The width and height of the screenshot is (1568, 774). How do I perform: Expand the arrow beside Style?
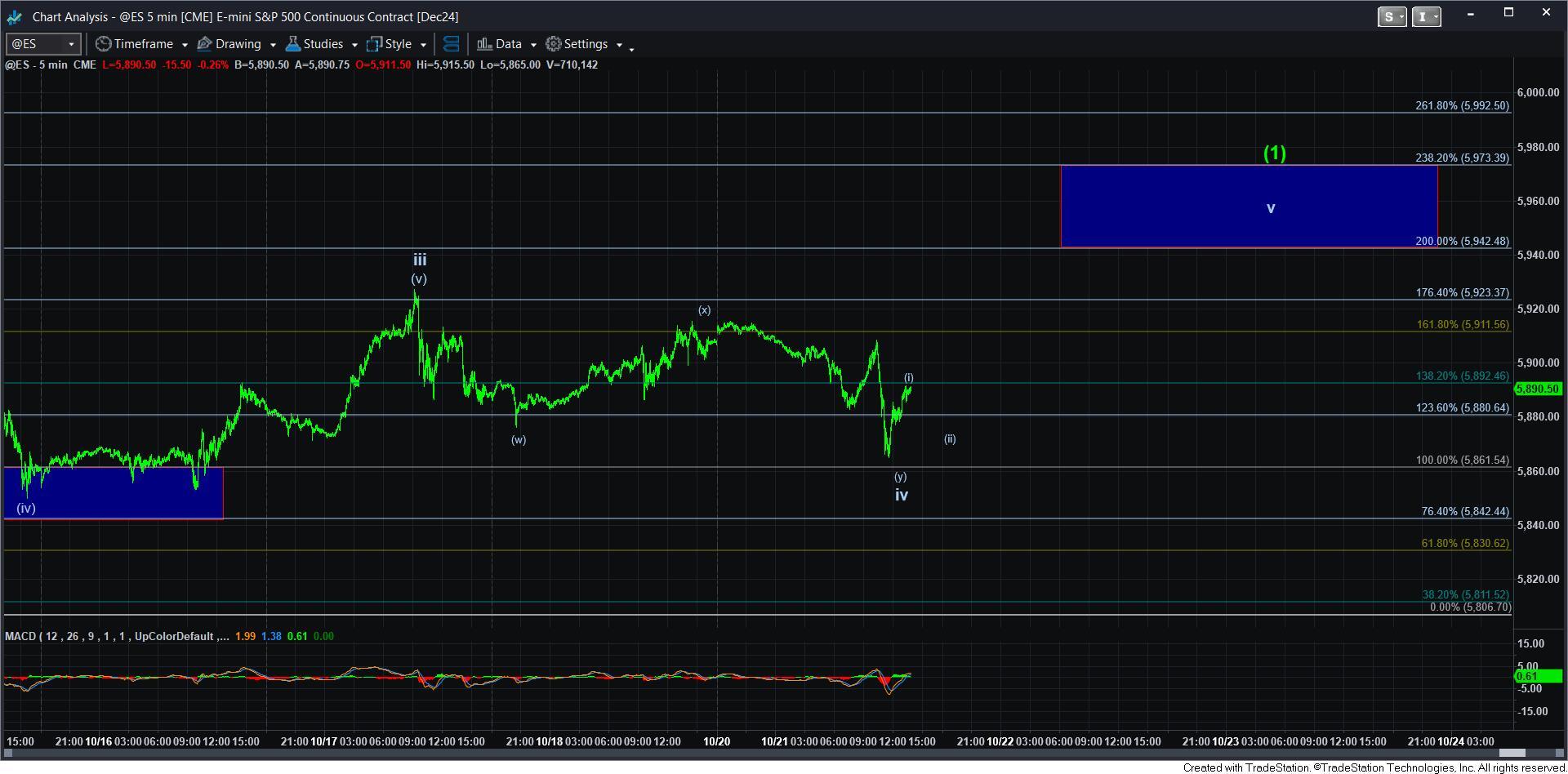[423, 45]
